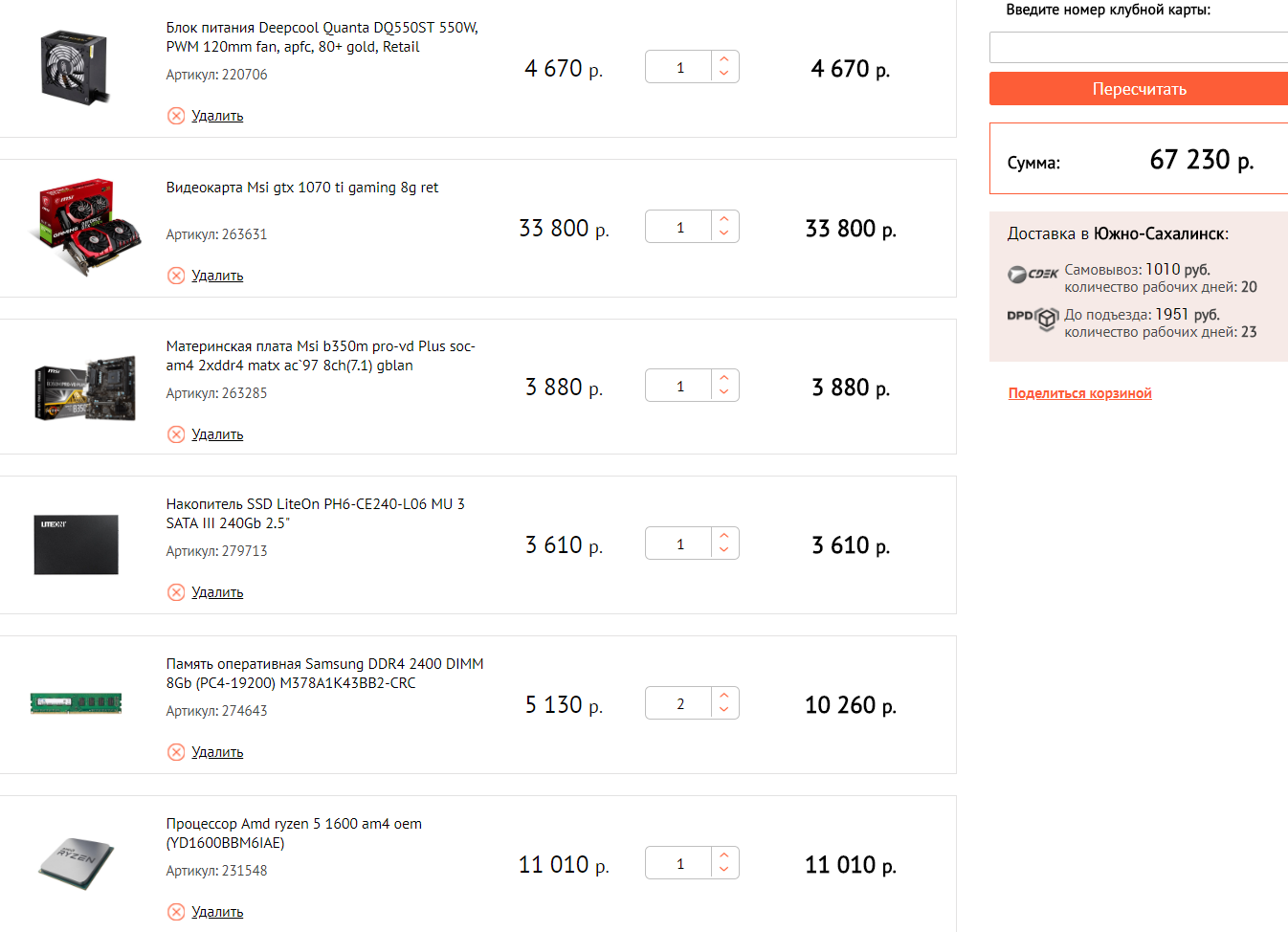Decrease quantity of Msi gtx 1070 ti
Image resolution: width=1288 pixels, height=932 pixels.
724,233
